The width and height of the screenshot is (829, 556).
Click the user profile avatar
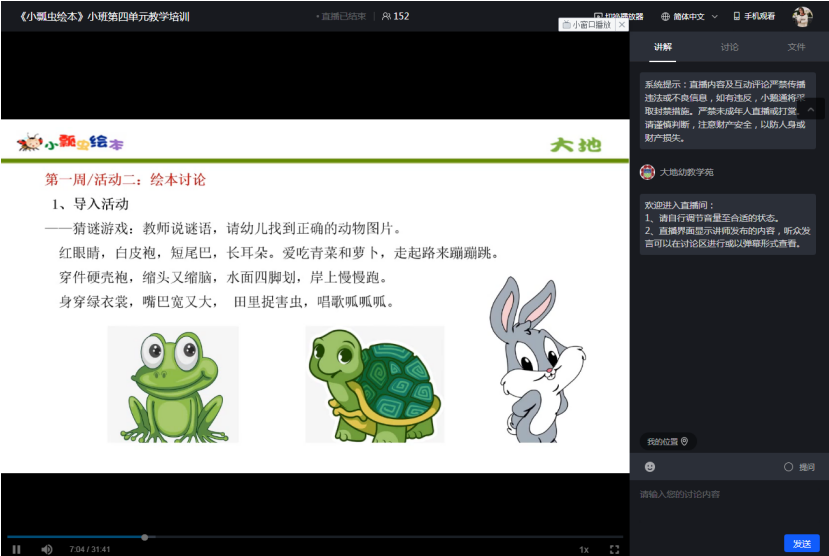coord(802,16)
